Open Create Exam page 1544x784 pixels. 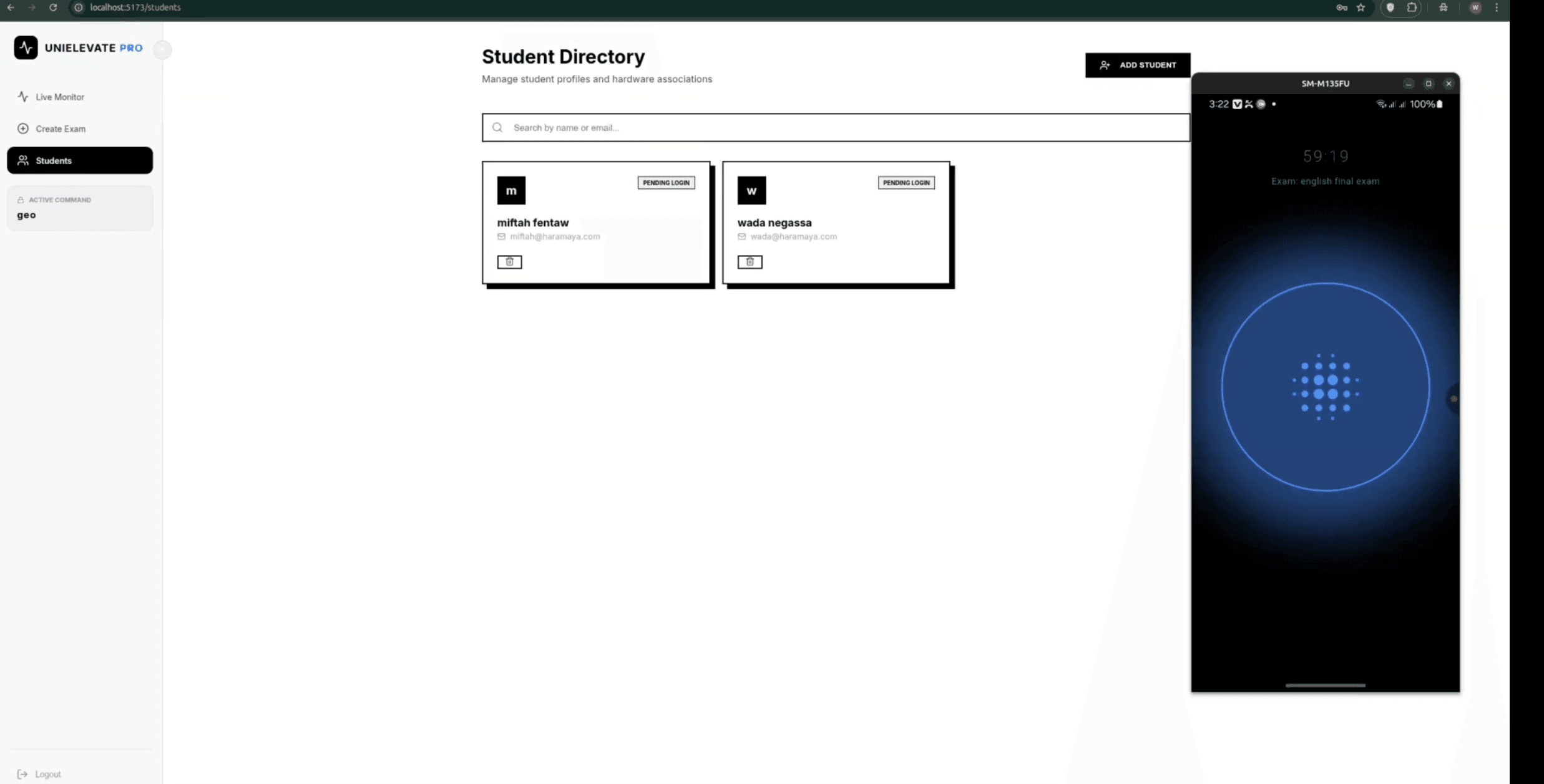click(x=61, y=128)
